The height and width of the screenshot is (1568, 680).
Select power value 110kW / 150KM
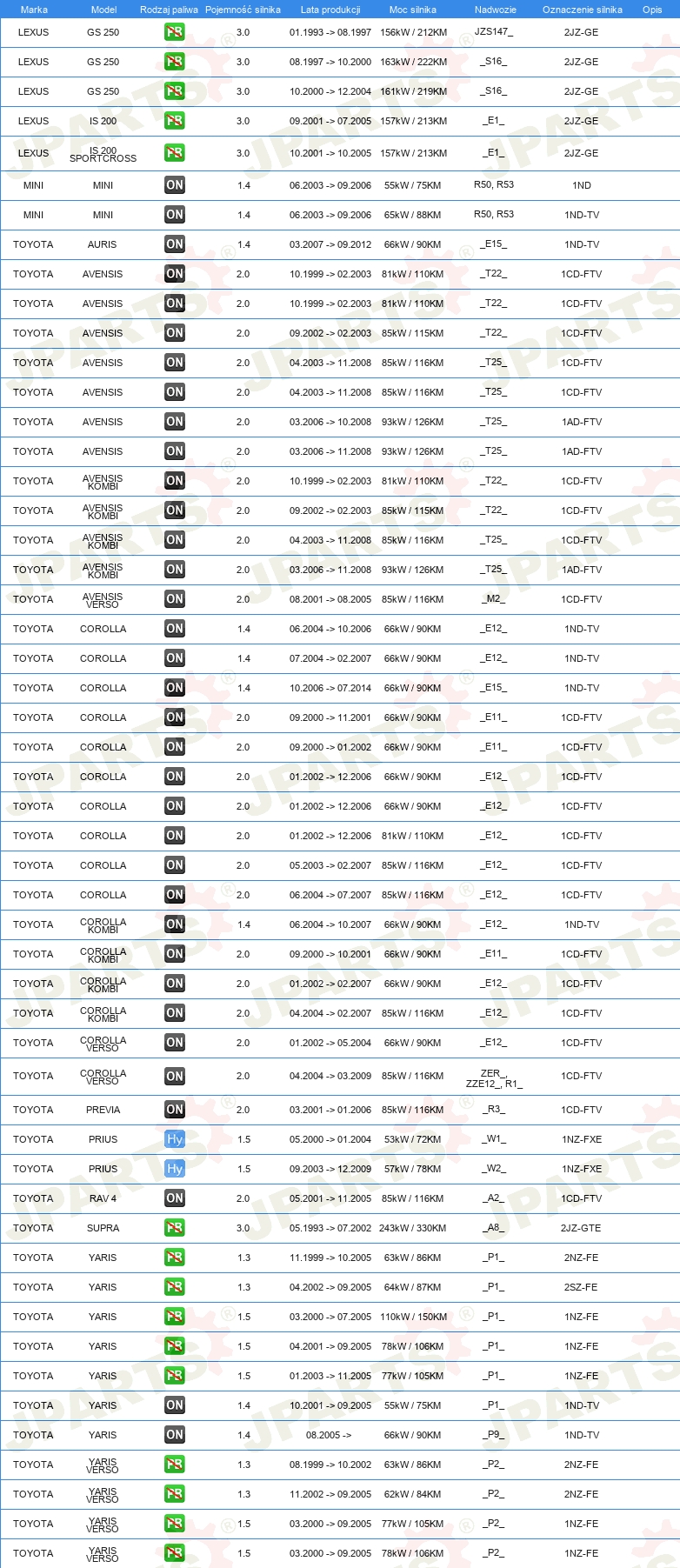pyautogui.click(x=413, y=1317)
